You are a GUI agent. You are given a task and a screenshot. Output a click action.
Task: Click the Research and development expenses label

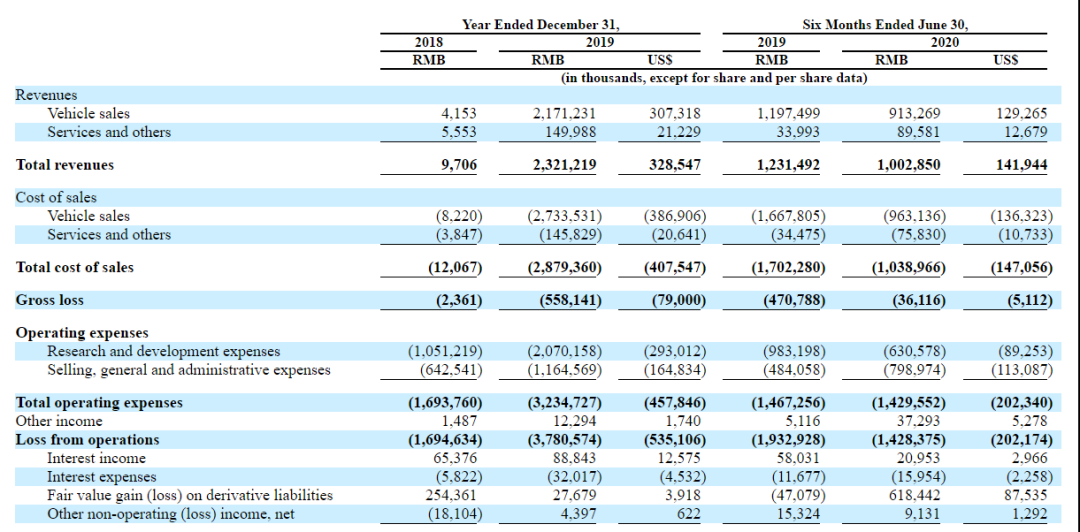[163, 351]
